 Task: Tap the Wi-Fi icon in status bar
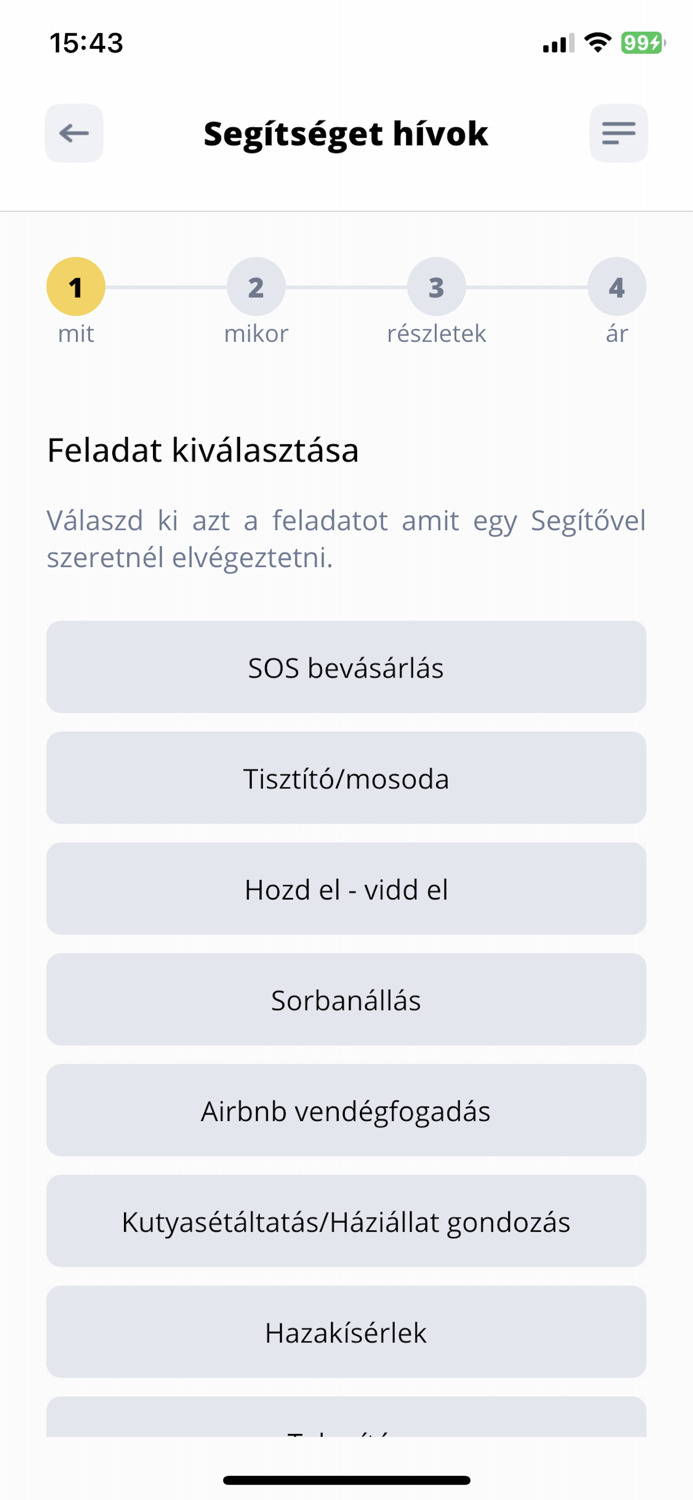pos(598,42)
